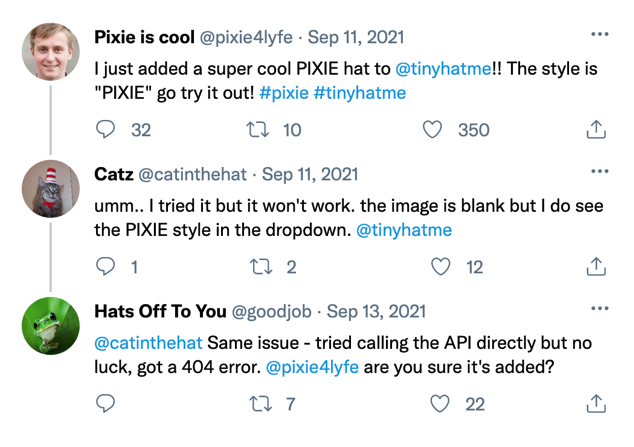Open more options on Catz's tweet
The image size is (634, 447).
[x=599, y=171]
